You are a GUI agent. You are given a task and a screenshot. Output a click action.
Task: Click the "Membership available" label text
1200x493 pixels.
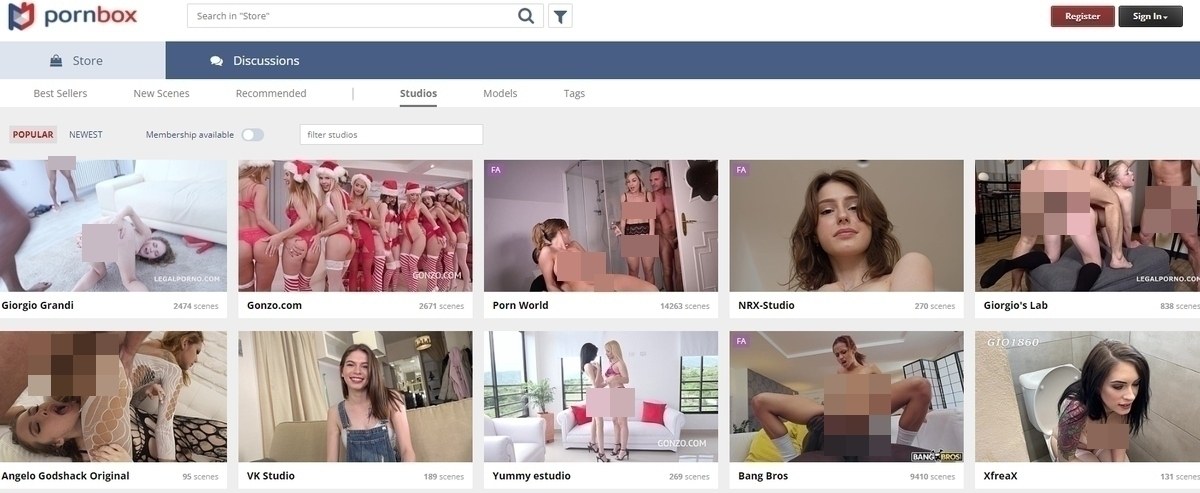click(190, 135)
